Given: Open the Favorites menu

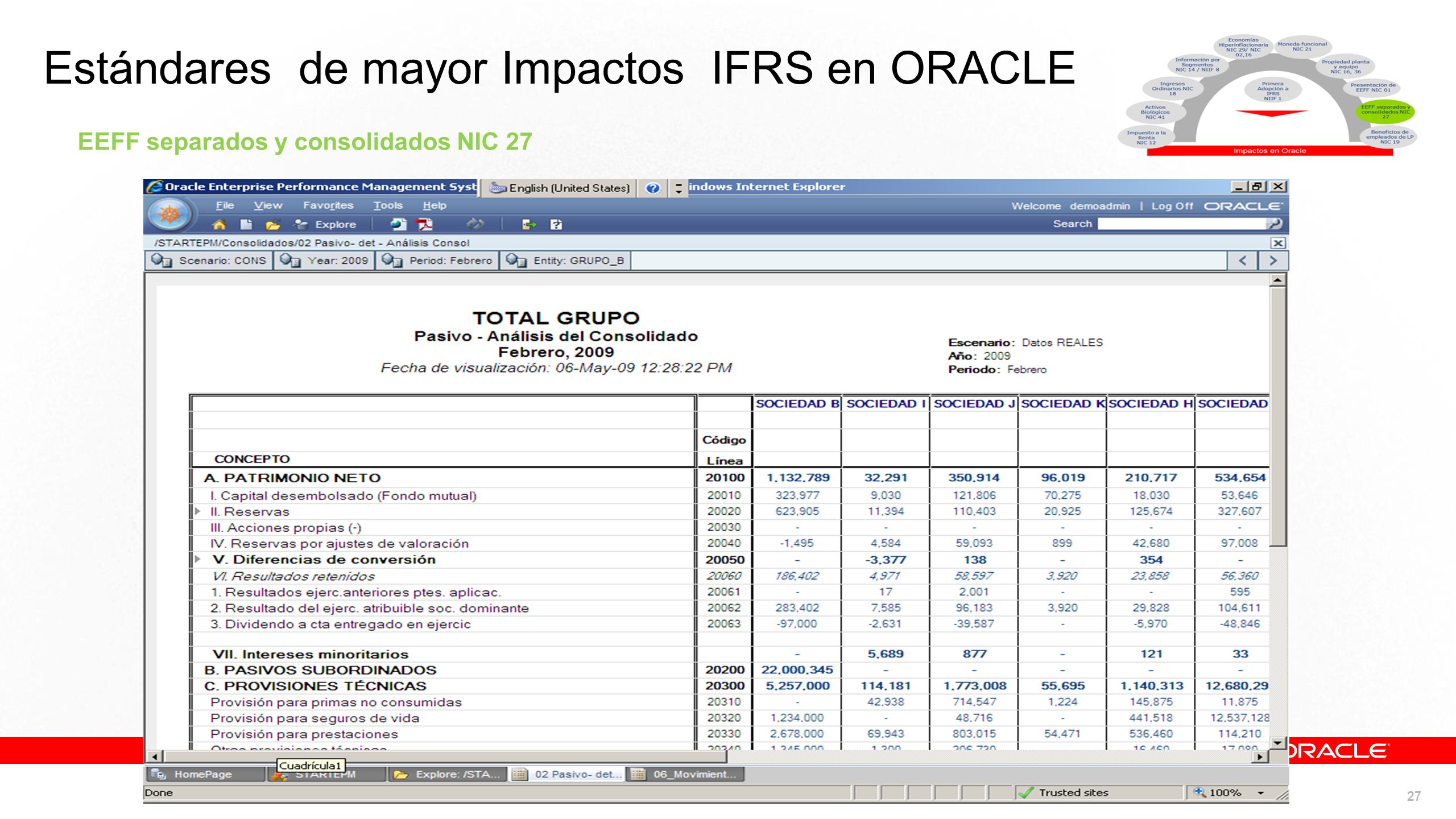Looking at the screenshot, I should click(328, 205).
